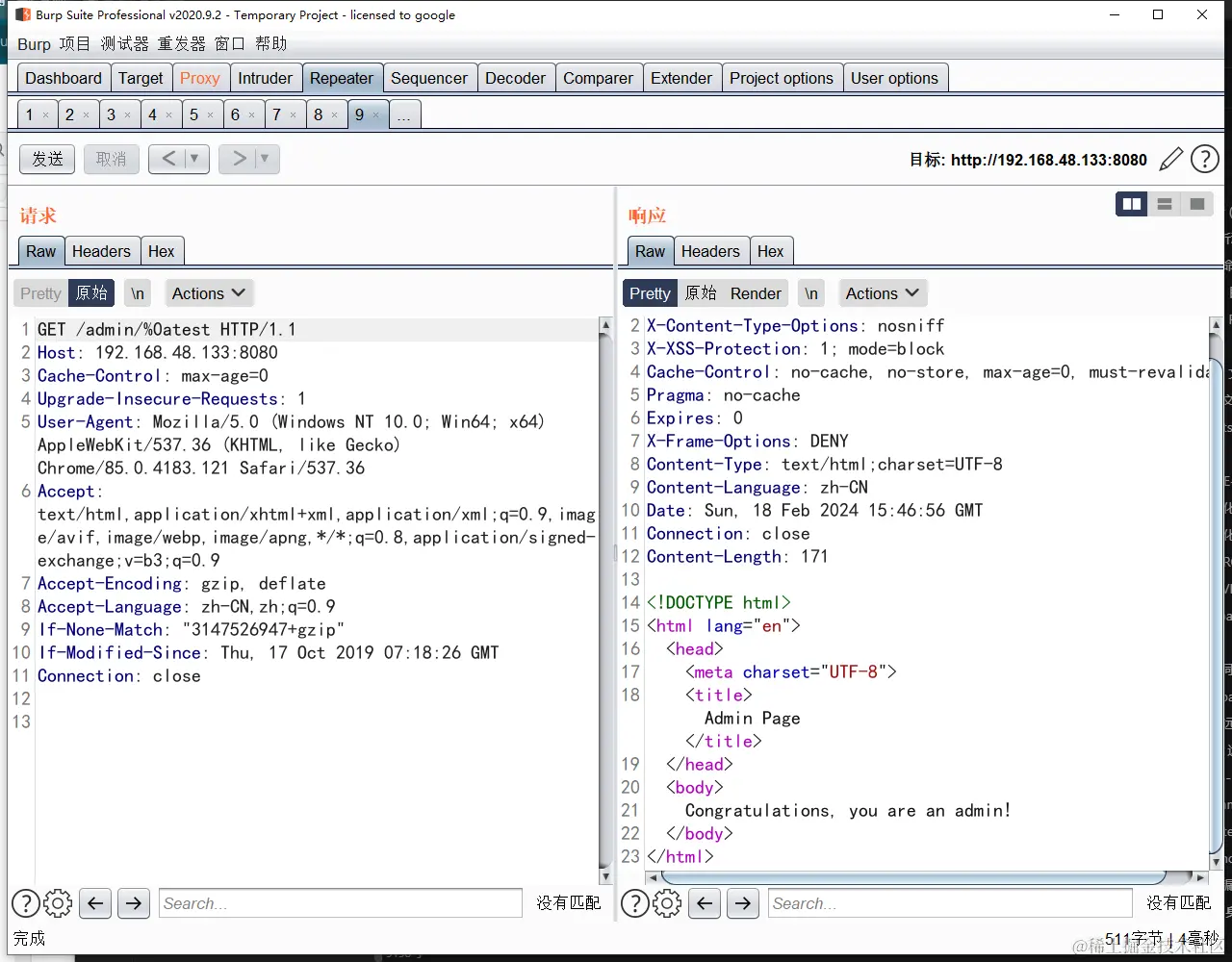Open response search settings gear
This screenshot has width=1232, height=962.
point(667,903)
